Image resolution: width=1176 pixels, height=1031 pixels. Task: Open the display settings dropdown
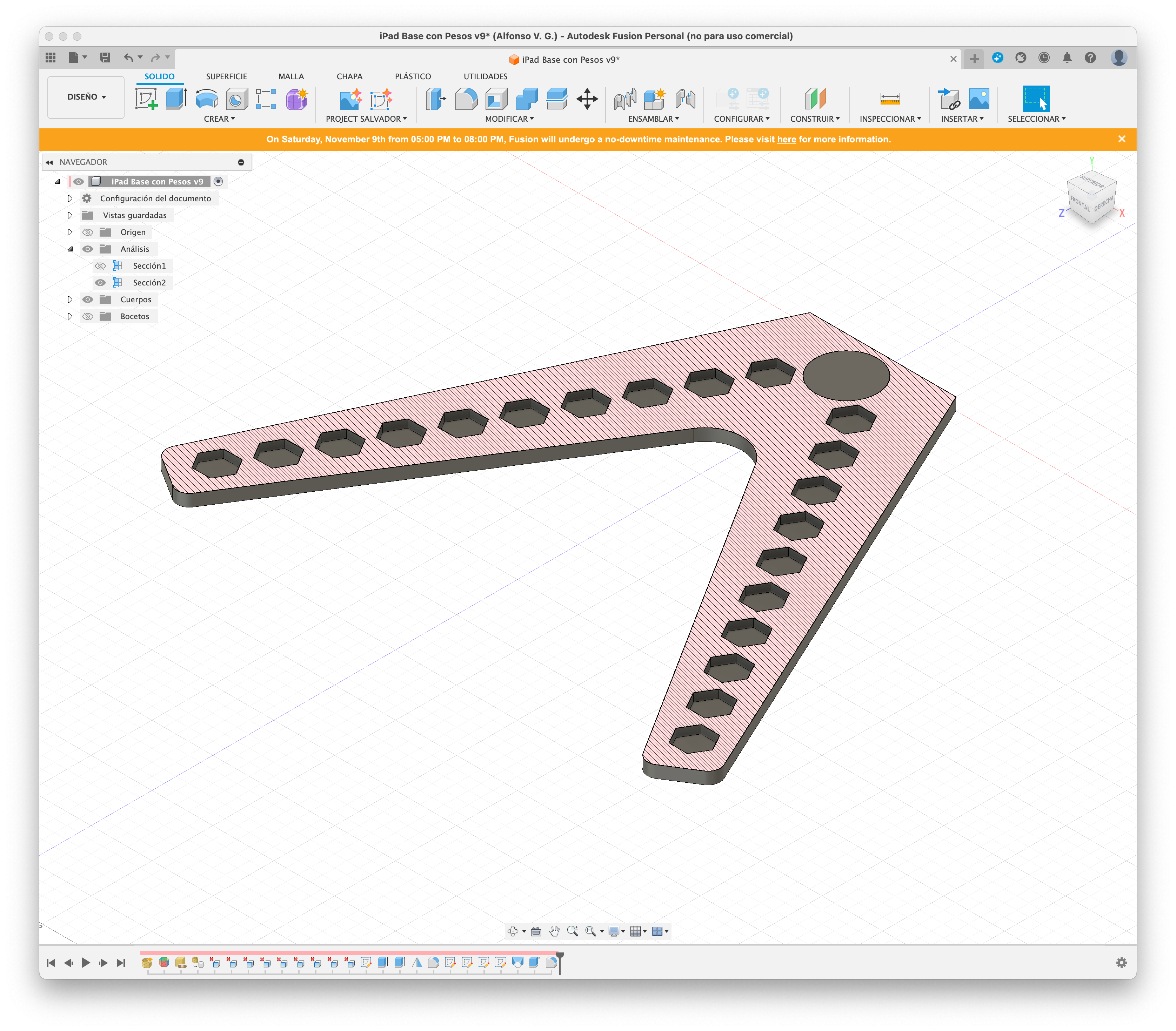[x=616, y=931]
